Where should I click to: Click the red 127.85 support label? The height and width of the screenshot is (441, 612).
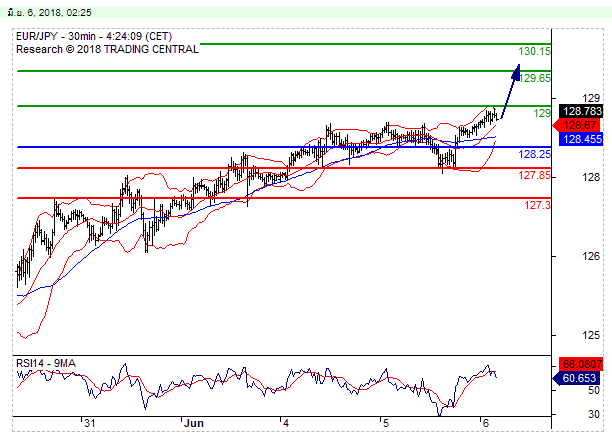pyautogui.click(x=534, y=175)
